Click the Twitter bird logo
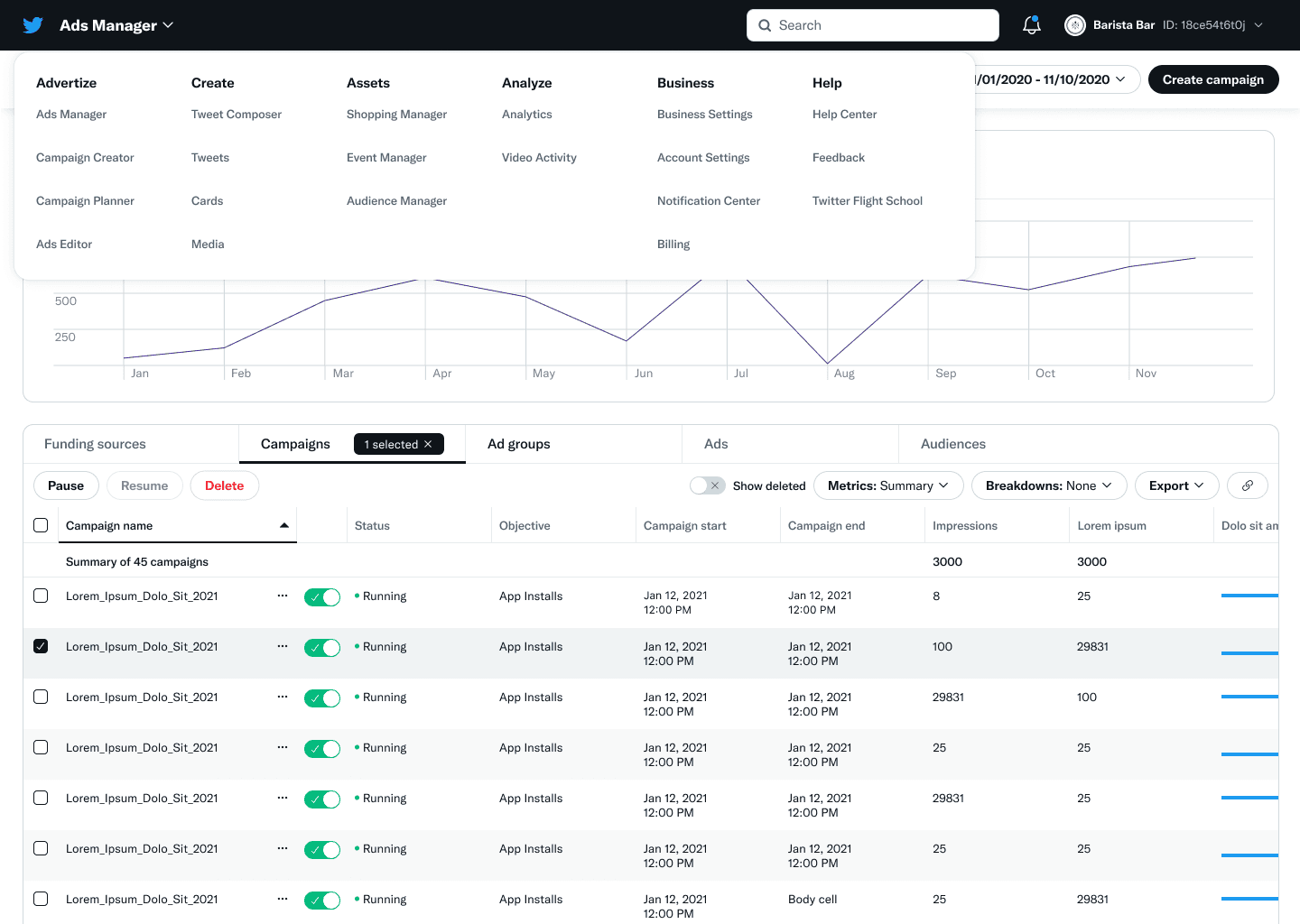 coord(33,24)
